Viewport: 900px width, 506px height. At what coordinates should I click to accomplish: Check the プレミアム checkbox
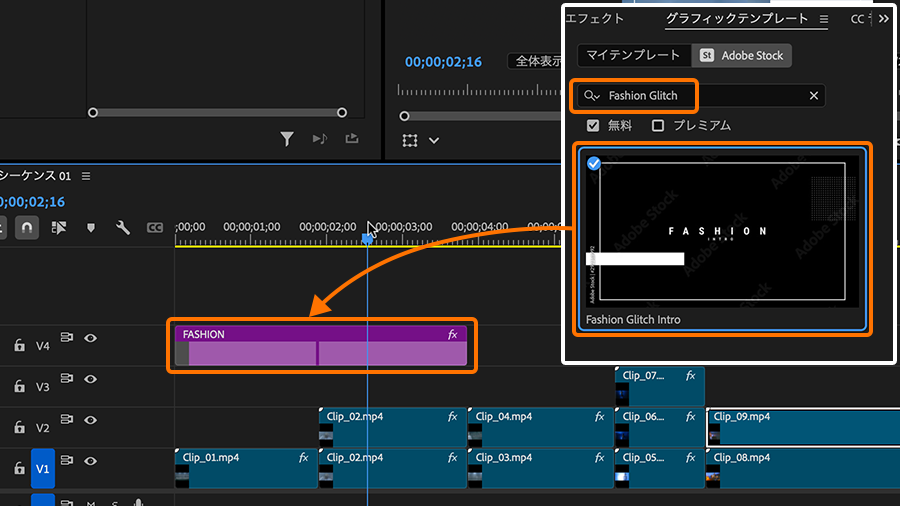click(658, 126)
